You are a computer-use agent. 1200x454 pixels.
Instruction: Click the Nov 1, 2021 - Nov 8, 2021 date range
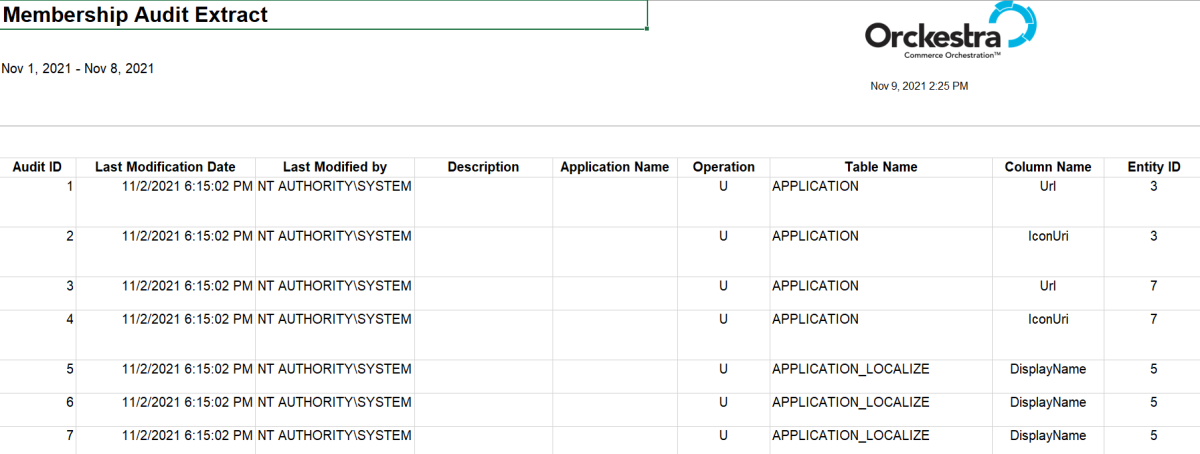78,69
